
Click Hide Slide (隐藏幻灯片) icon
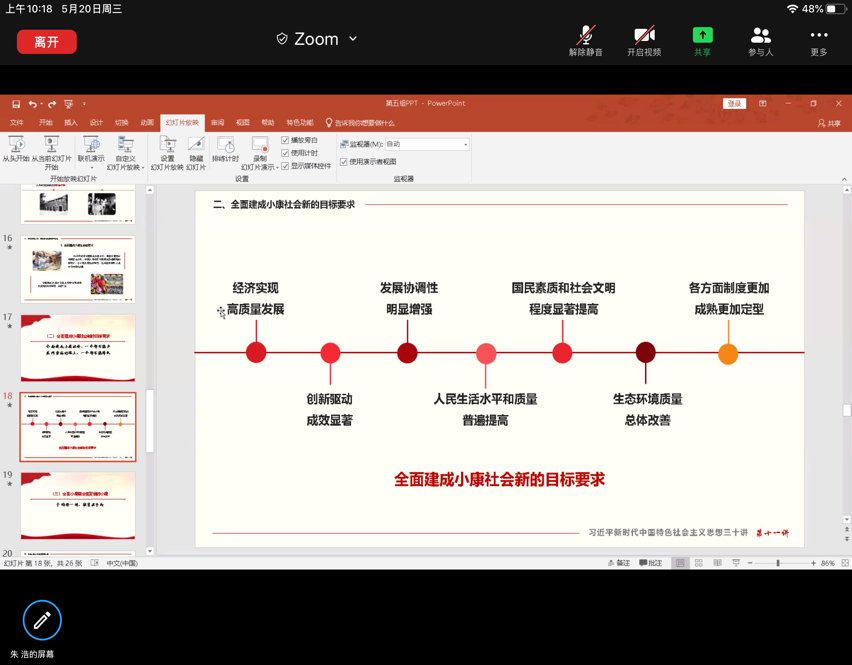tap(196, 150)
